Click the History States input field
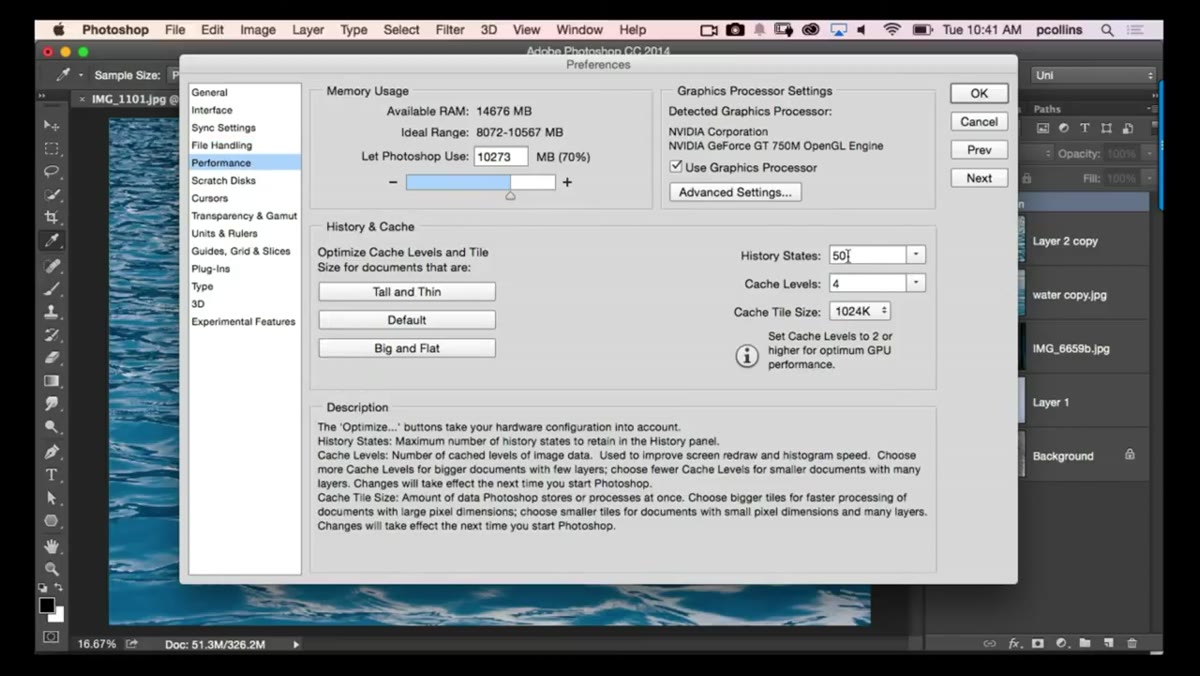This screenshot has height=676, width=1200. 867,255
